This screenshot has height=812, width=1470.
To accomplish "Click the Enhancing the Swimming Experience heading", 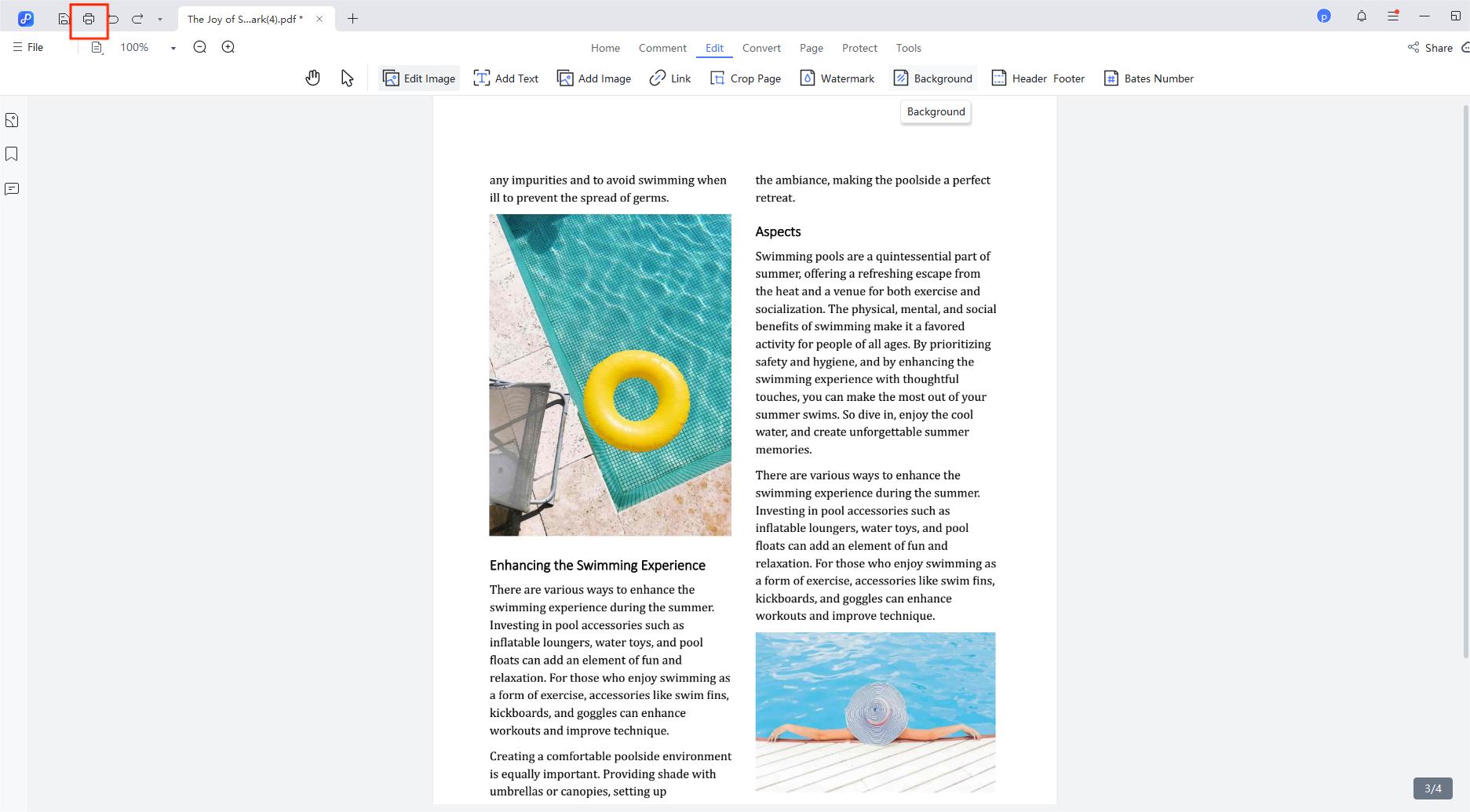I will pyautogui.click(x=597, y=565).
